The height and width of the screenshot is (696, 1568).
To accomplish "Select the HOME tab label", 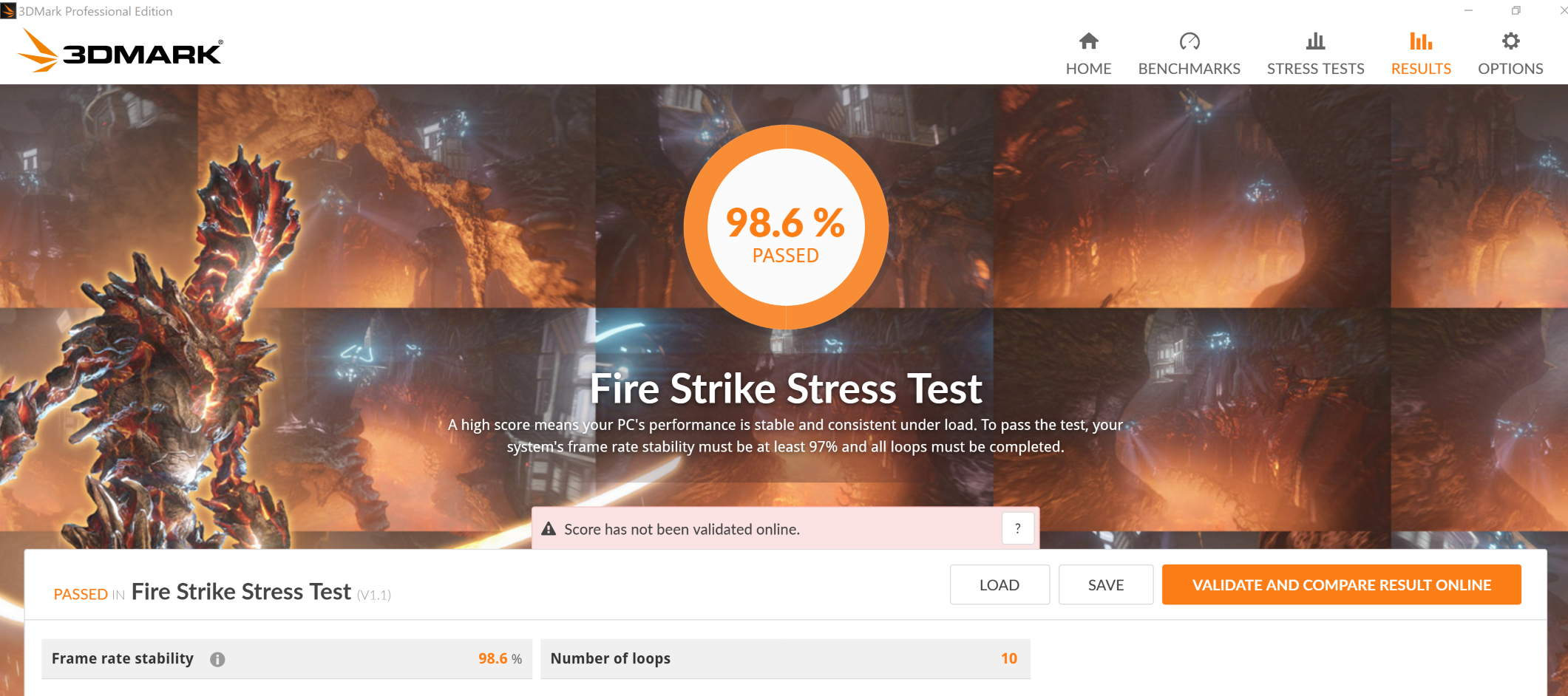I will [1088, 69].
